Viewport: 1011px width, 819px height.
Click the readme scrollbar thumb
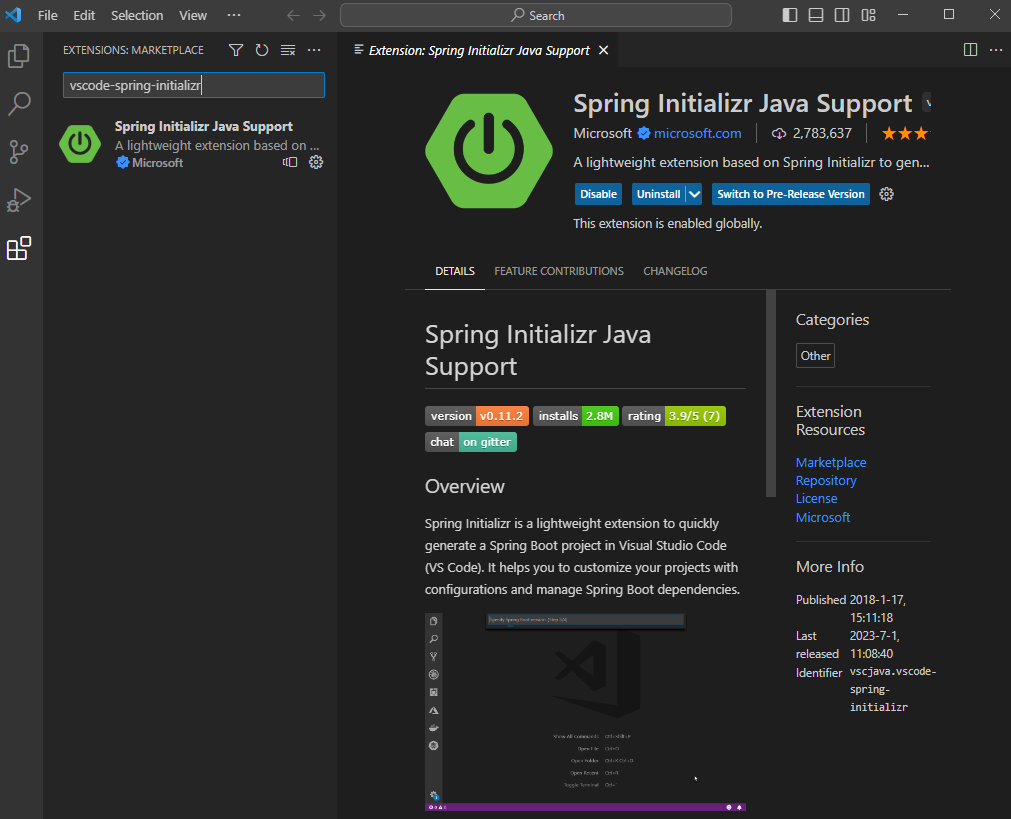coord(771,393)
